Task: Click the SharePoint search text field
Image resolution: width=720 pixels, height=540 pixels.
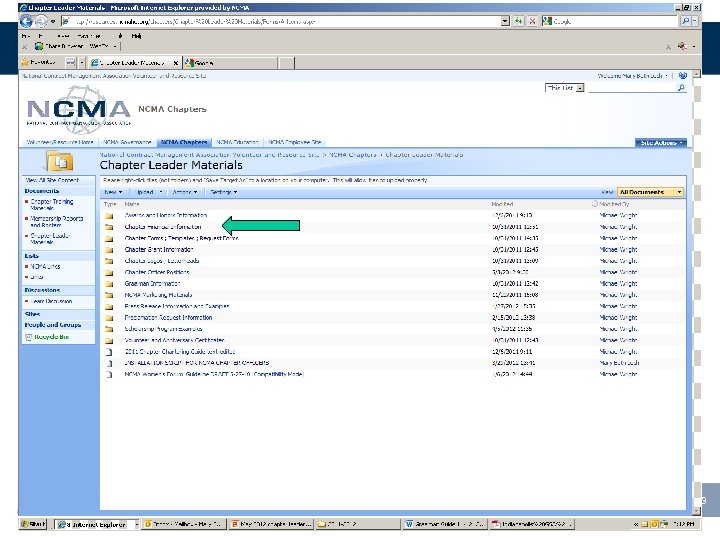Action: pyautogui.click(x=632, y=88)
